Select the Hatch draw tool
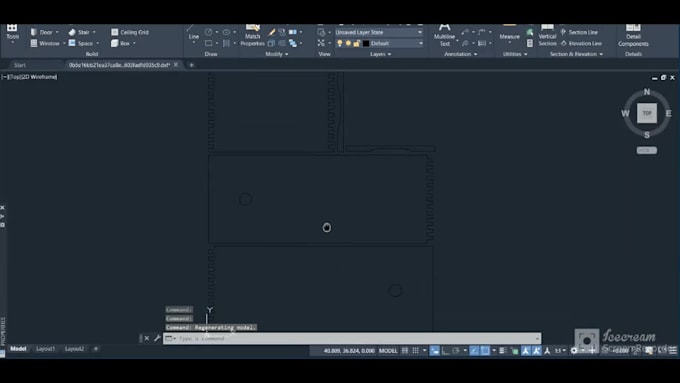The image size is (680, 383). pyautogui.click(x=226, y=43)
